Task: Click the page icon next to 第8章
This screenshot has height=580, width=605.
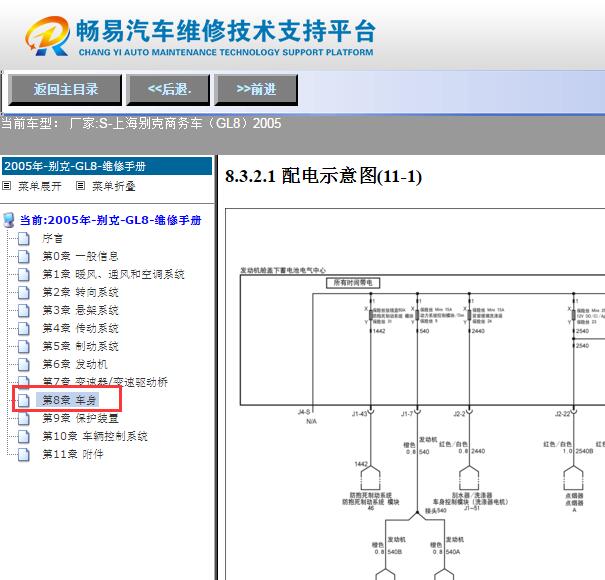Action: click(x=24, y=400)
